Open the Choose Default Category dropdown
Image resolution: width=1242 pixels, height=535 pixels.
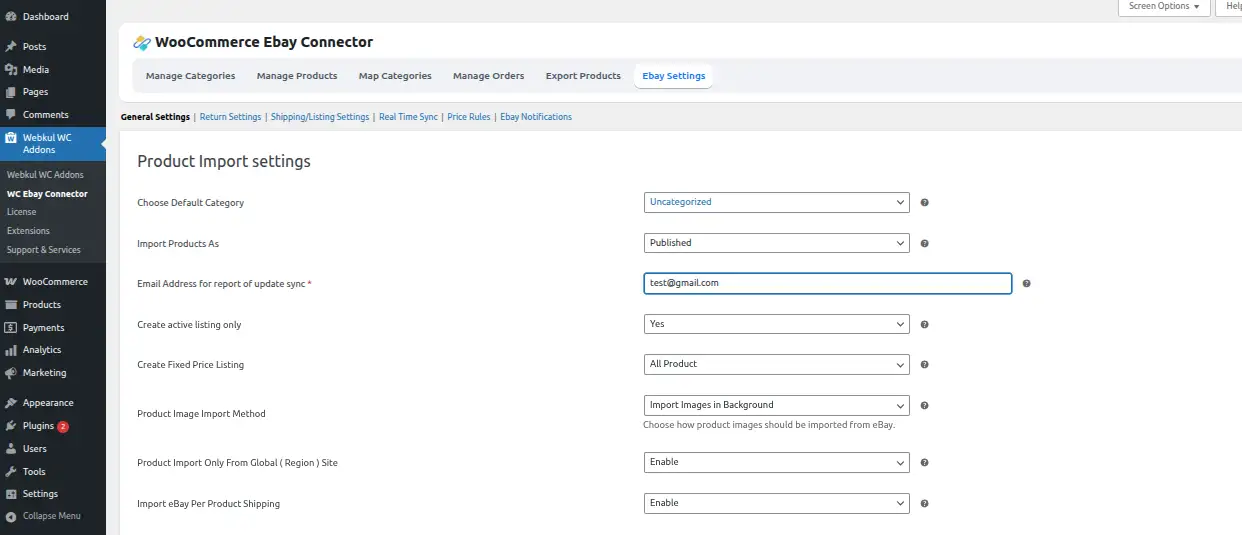(x=776, y=202)
